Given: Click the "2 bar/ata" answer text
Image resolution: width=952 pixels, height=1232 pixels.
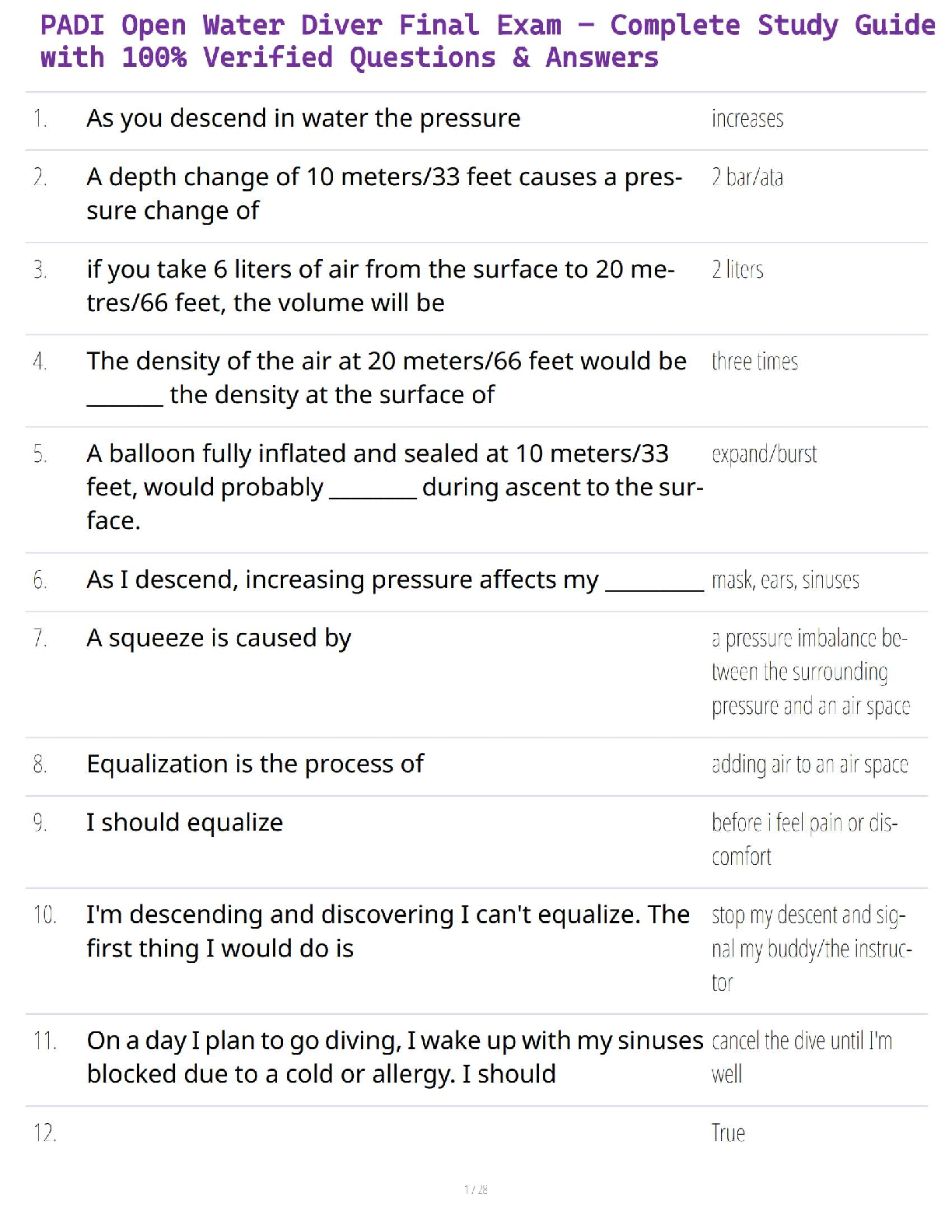Looking at the screenshot, I should pyautogui.click(x=747, y=178).
